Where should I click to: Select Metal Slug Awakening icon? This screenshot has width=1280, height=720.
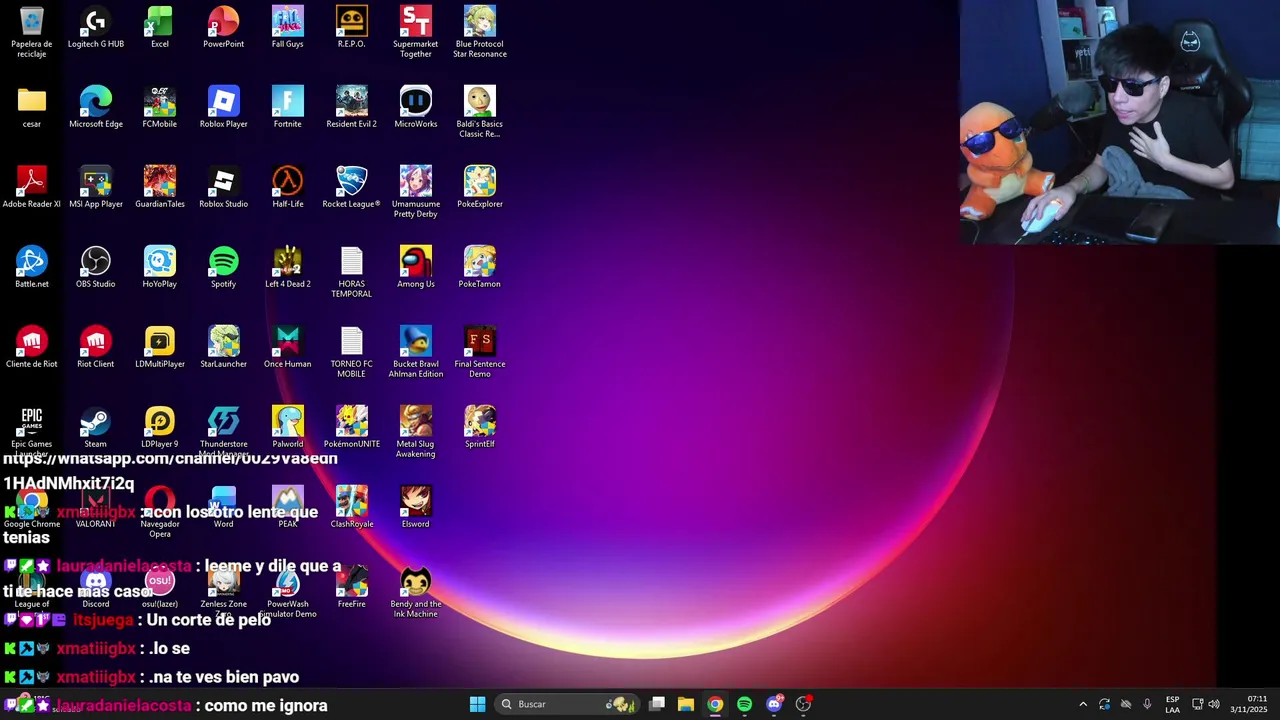point(416,432)
